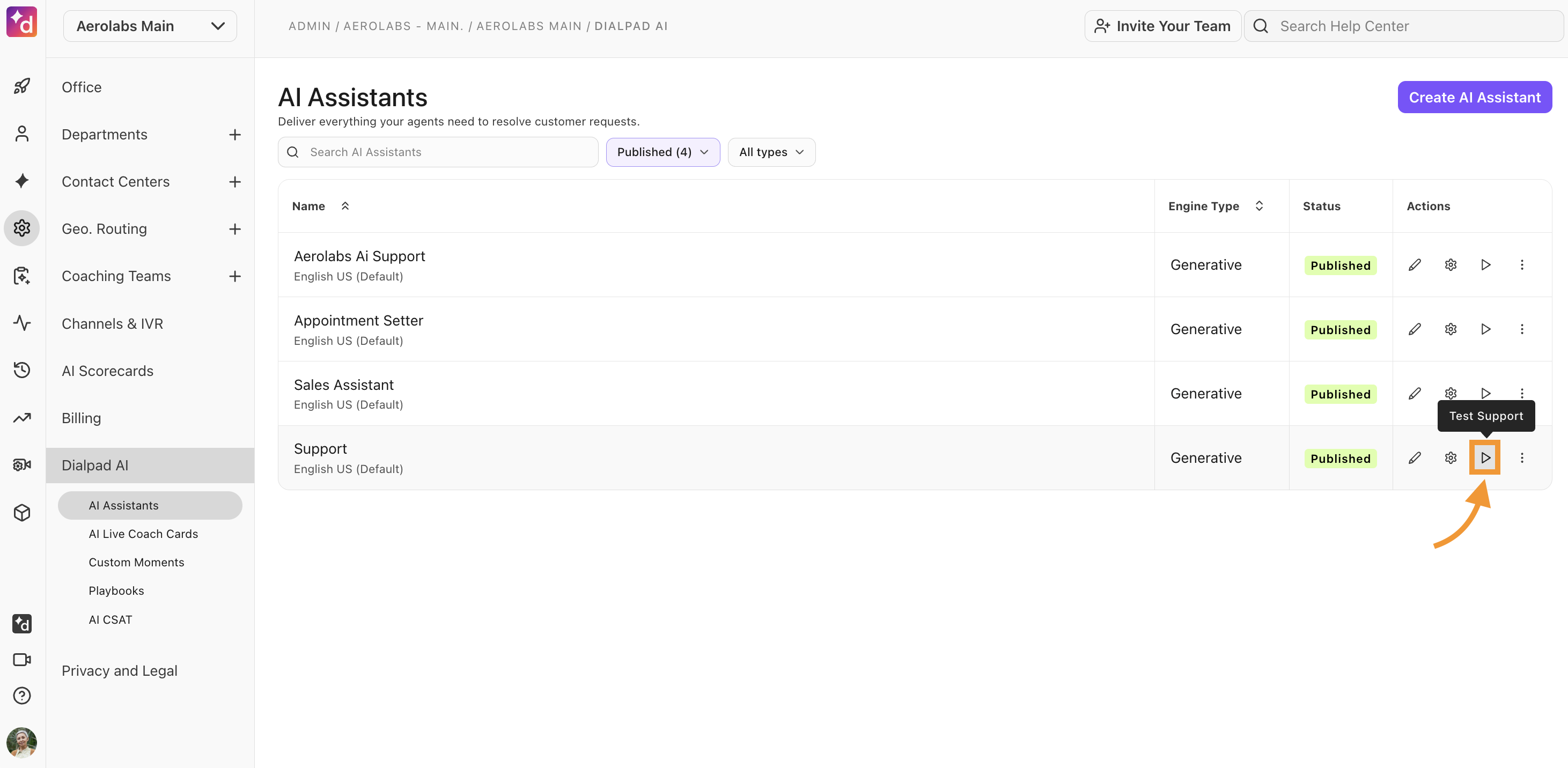Select the admin settings gear in sidebar
The image size is (1568, 768).
[22, 228]
